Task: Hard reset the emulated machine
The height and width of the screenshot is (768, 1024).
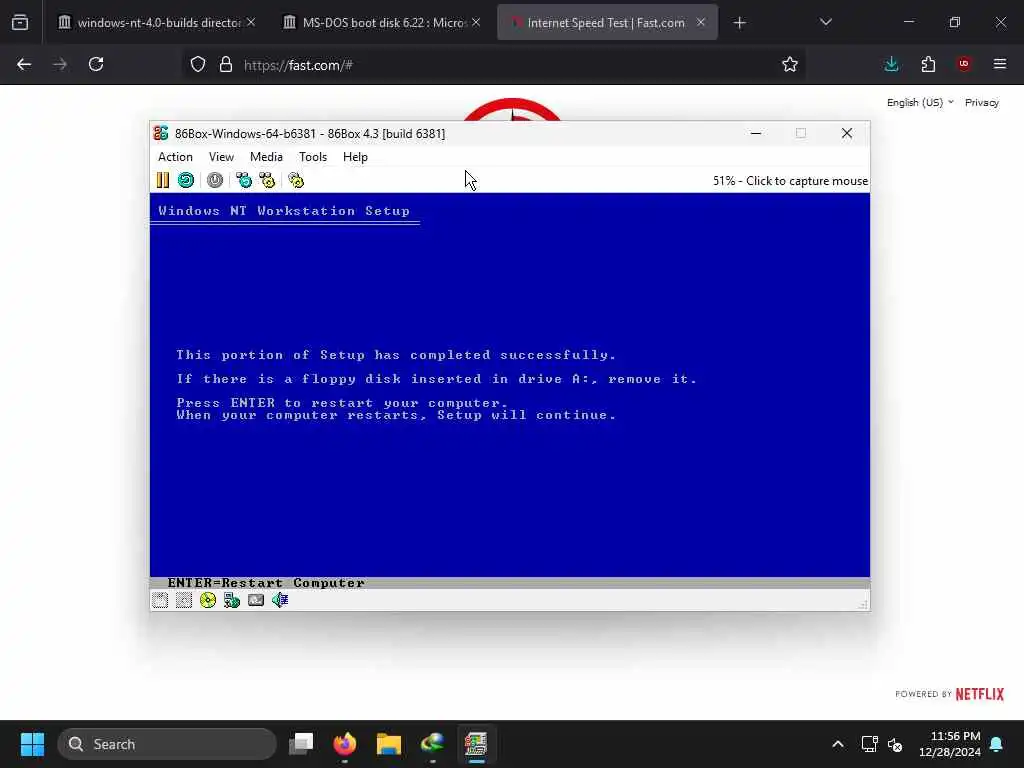Action: [186, 180]
